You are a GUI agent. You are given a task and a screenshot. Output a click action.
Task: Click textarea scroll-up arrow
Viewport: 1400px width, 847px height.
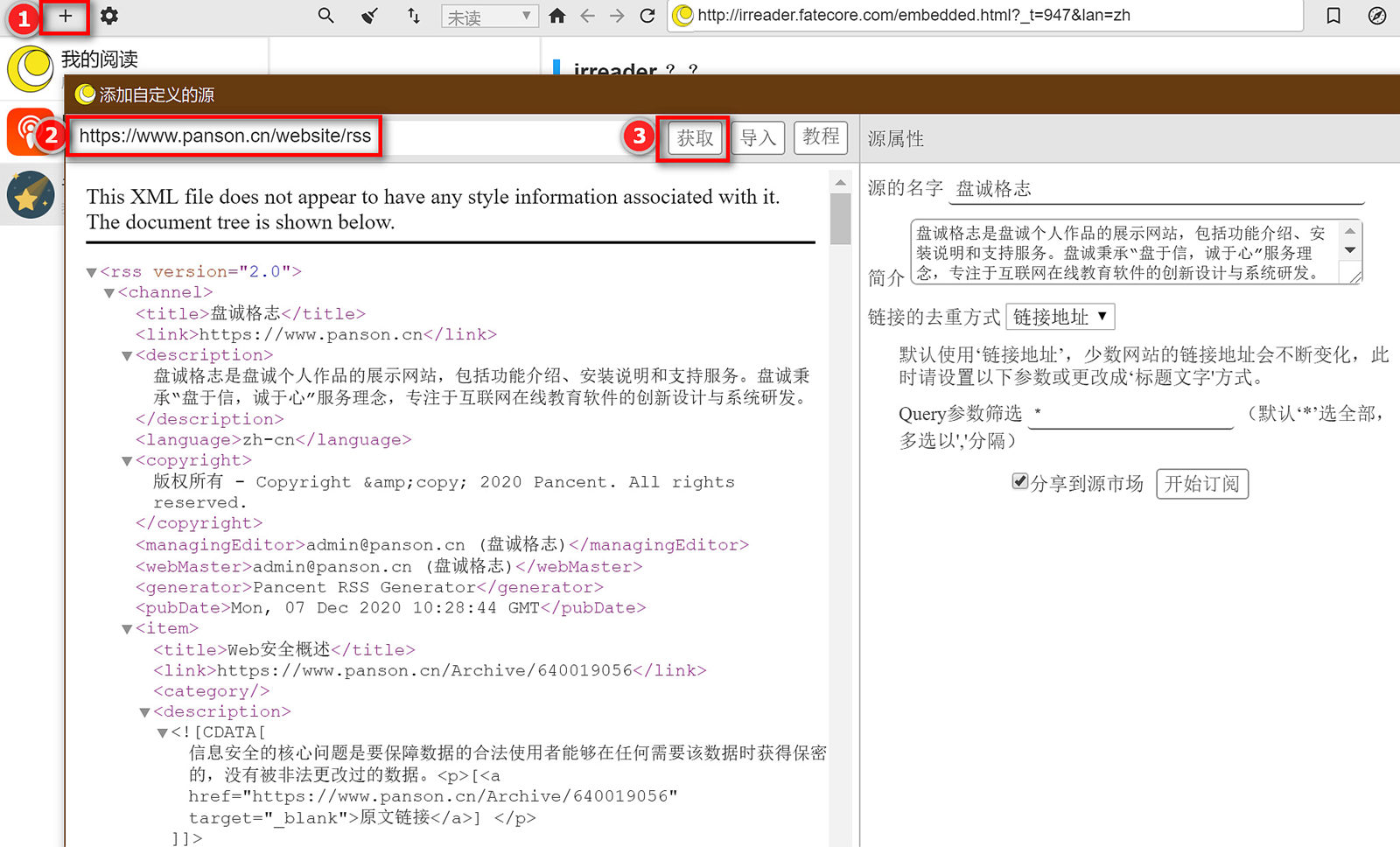coord(1350,231)
